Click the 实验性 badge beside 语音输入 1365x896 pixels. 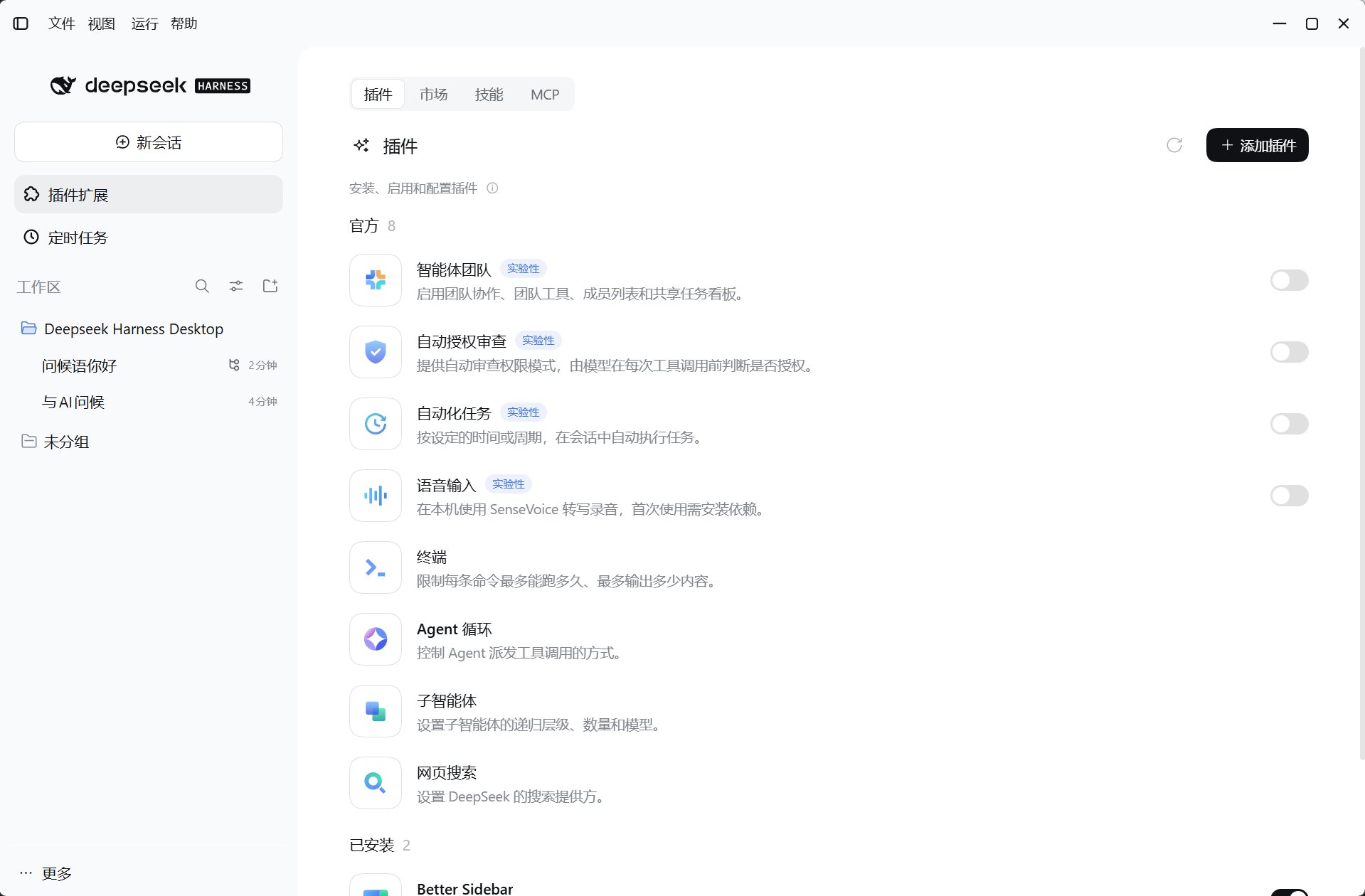click(x=509, y=484)
